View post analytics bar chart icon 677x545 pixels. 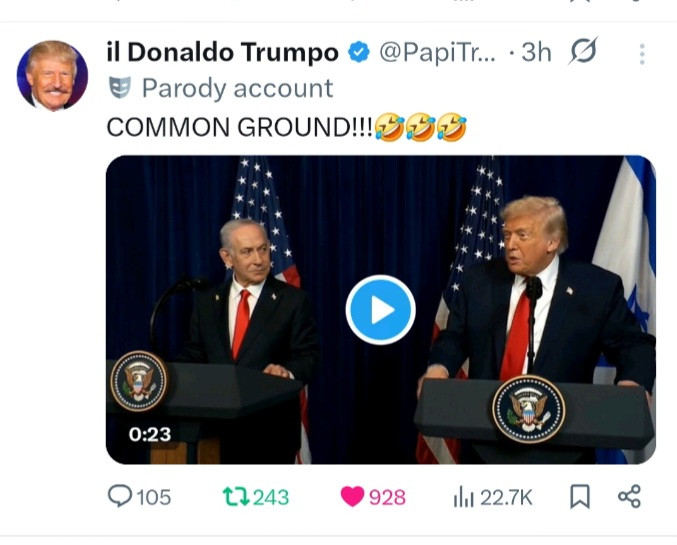pos(463,497)
